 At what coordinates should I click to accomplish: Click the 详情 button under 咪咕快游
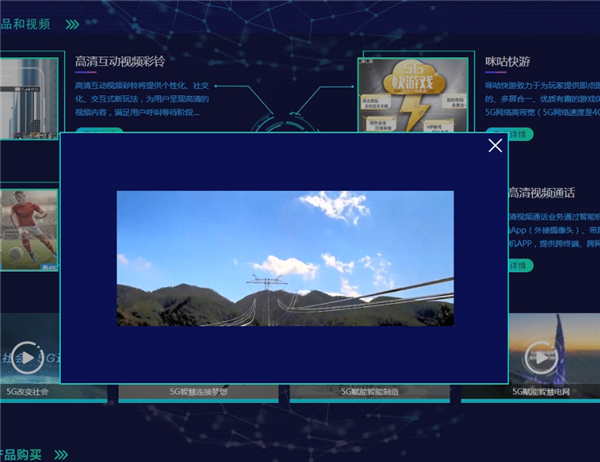point(521,134)
